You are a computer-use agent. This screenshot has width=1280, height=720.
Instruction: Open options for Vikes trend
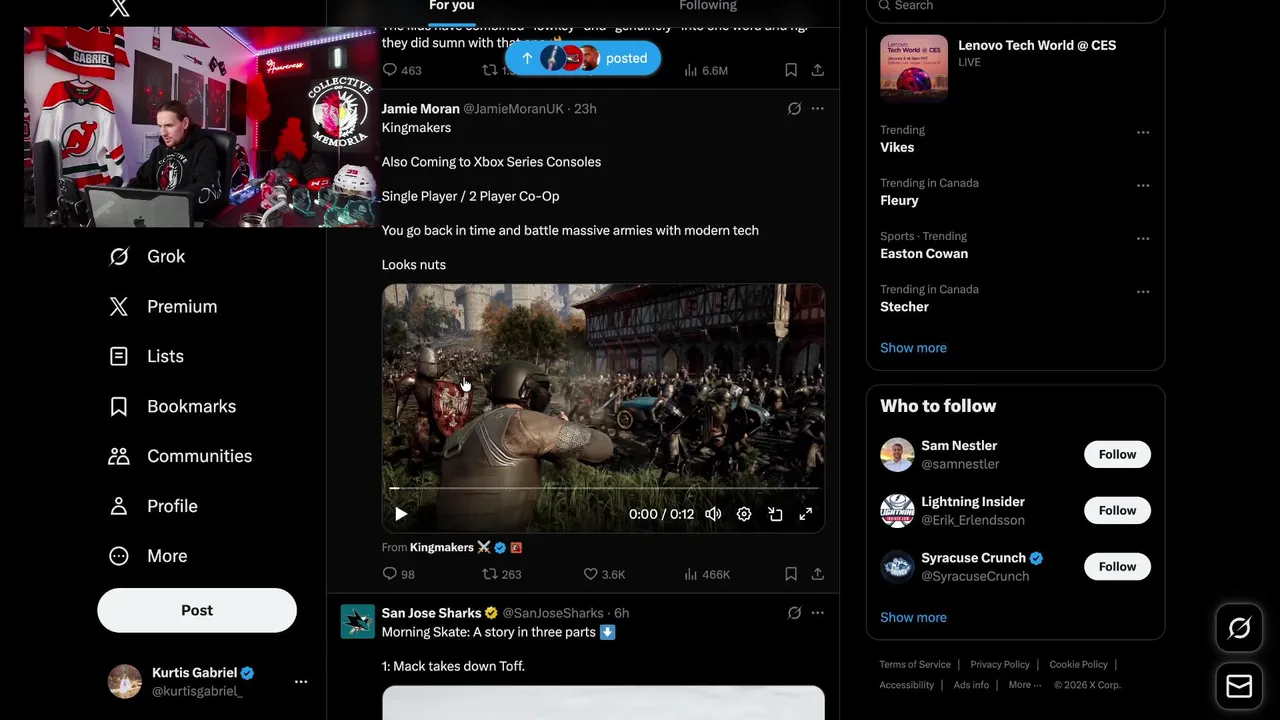pyautogui.click(x=1143, y=132)
